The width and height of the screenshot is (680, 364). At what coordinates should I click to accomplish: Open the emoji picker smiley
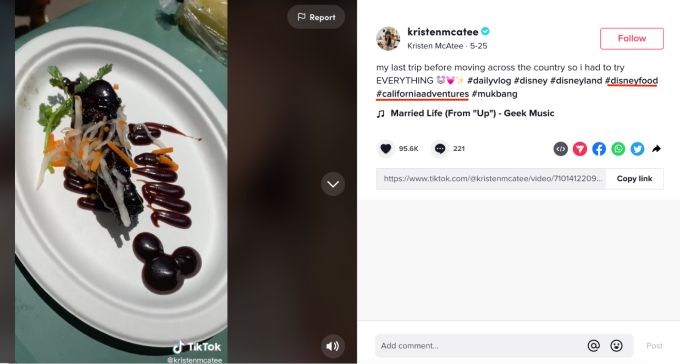(616, 346)
